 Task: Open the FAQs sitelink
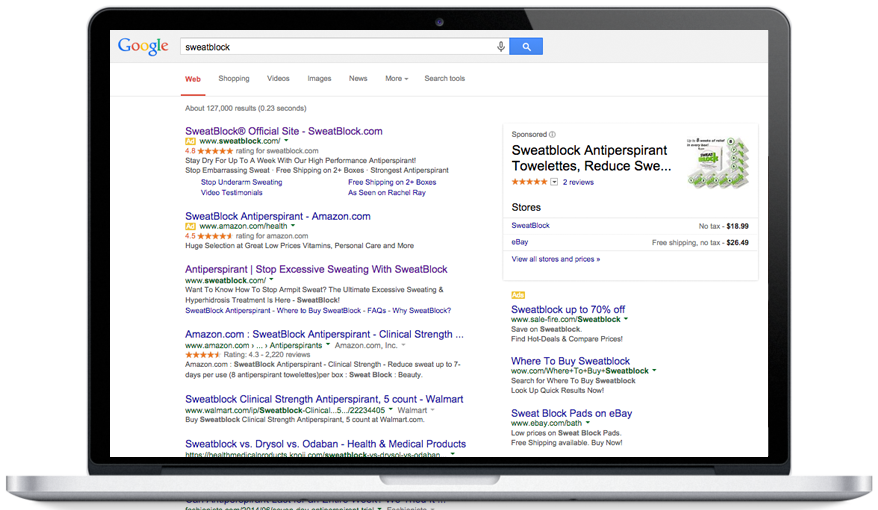tap(377, 311)
